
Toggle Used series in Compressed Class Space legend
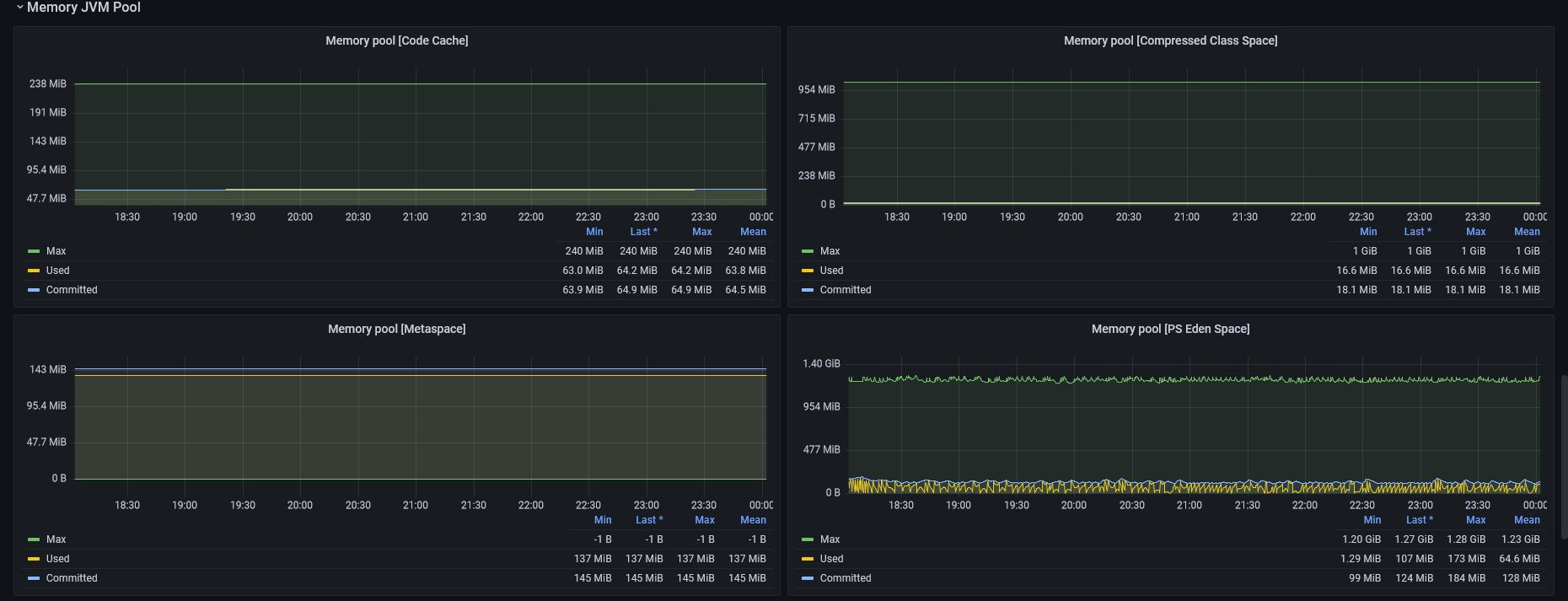[x=831, y=271]
